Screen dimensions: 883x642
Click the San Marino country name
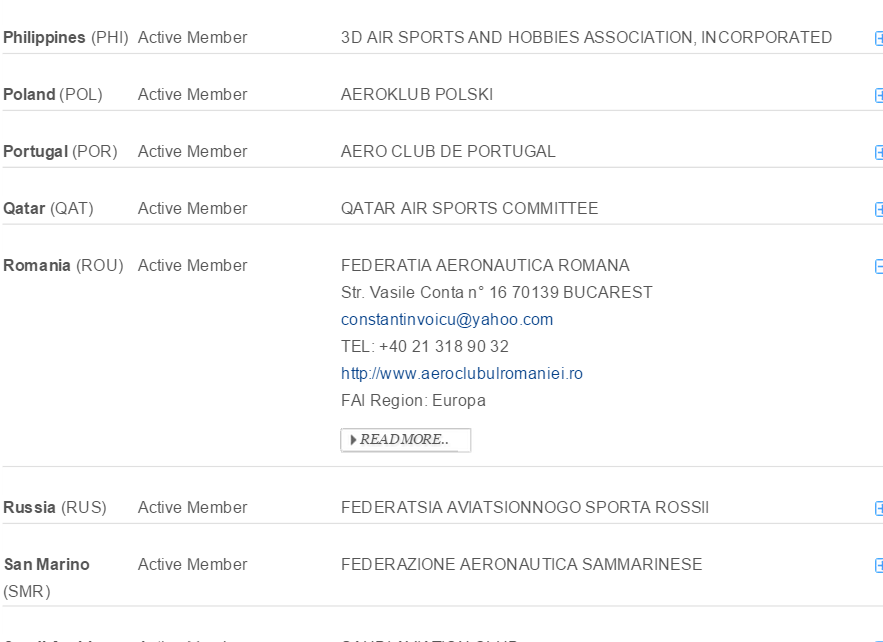click(46, 565)
